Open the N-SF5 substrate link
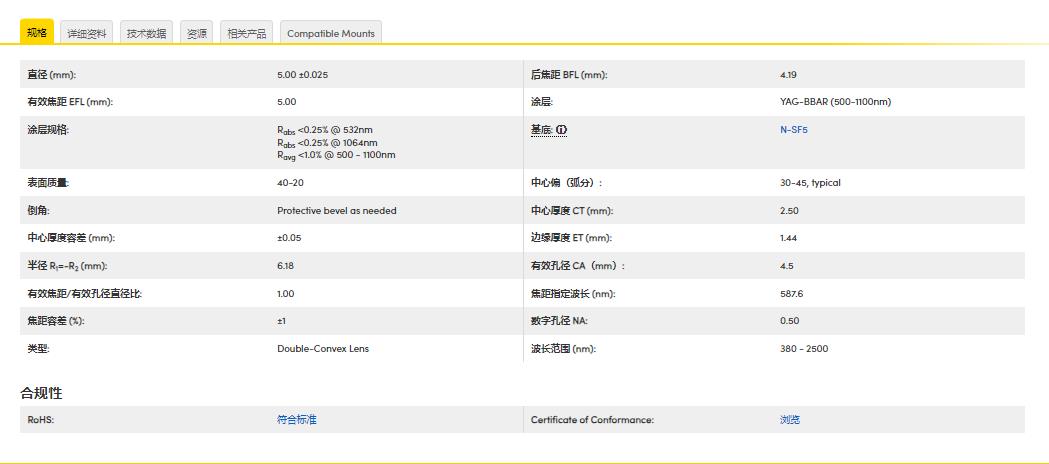This screenshot has height=464, width=1049. (793, 130)
